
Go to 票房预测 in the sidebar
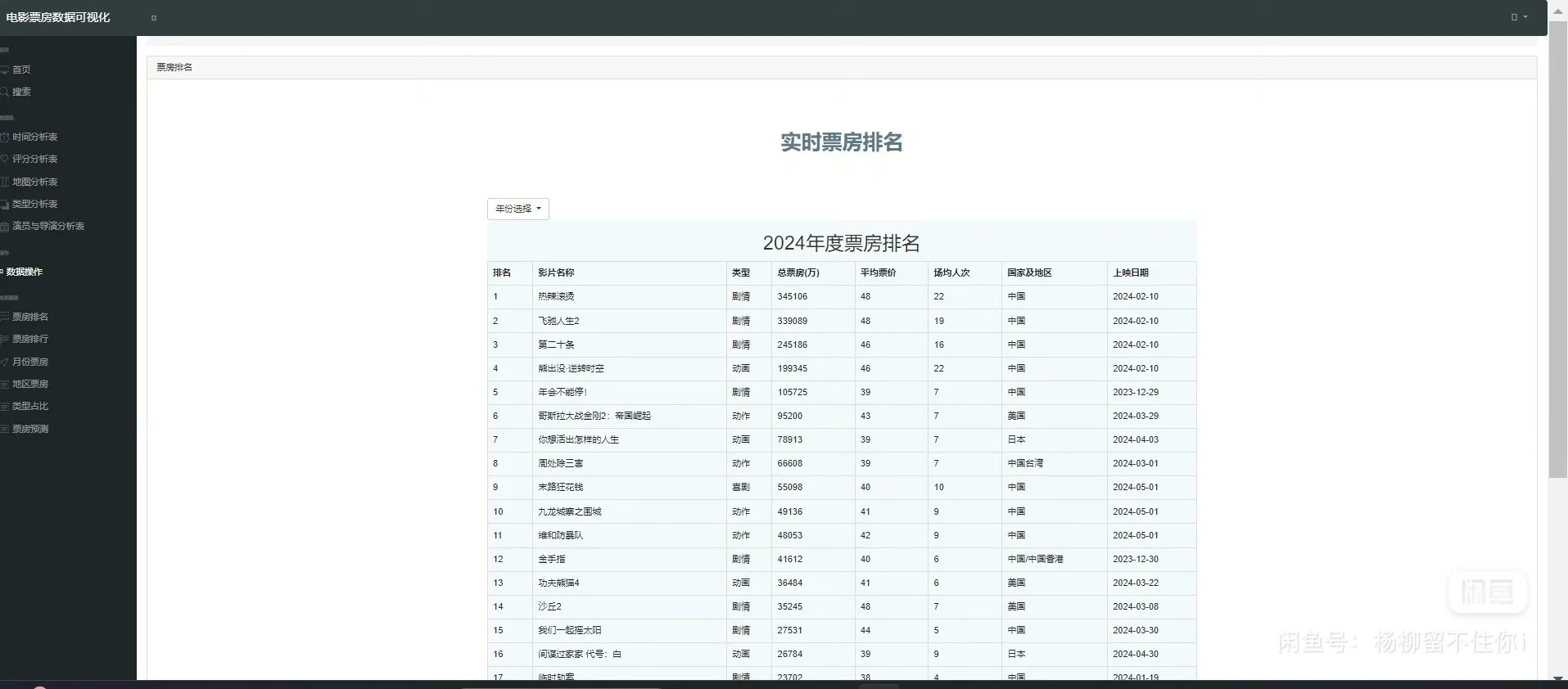point(30,430)
